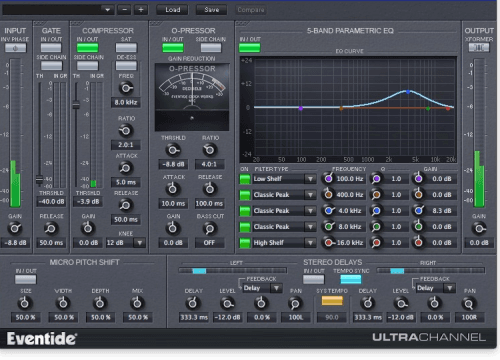Toggle the Micro Pitch Shift In/Out switch
Image resolution: width=500 pixels, height=360 pixels.
[x=26, y=279]
